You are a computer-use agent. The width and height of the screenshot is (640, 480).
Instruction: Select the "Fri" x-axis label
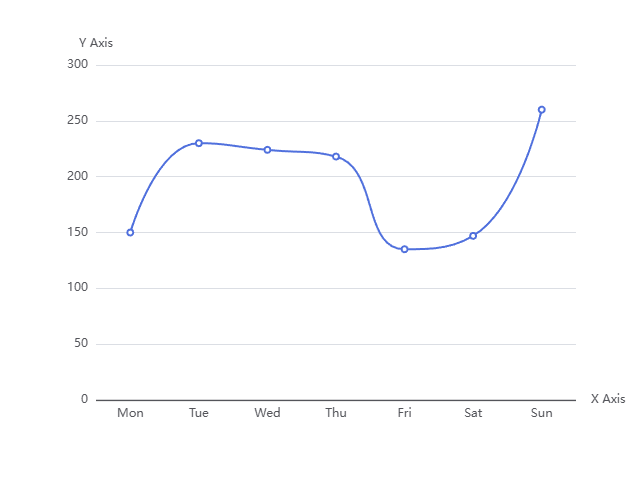(x=405, y=413)
